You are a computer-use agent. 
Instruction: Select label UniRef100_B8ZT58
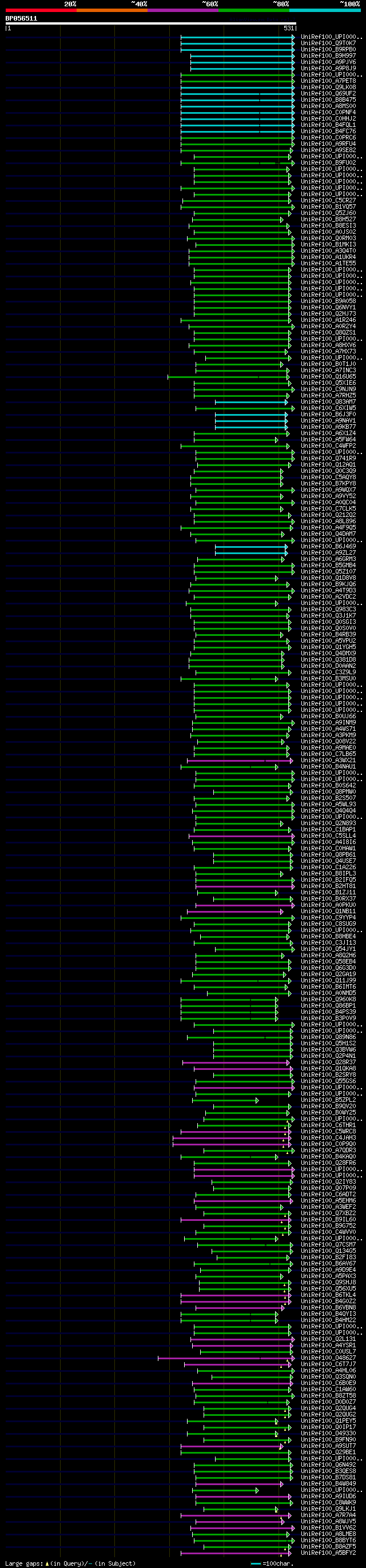328,1396
